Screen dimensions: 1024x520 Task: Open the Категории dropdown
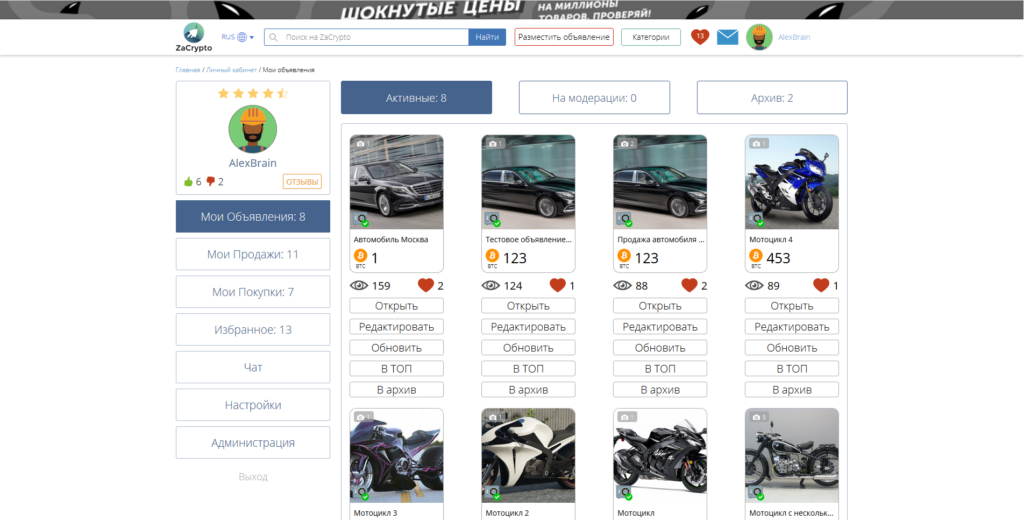tap(650, 37)
